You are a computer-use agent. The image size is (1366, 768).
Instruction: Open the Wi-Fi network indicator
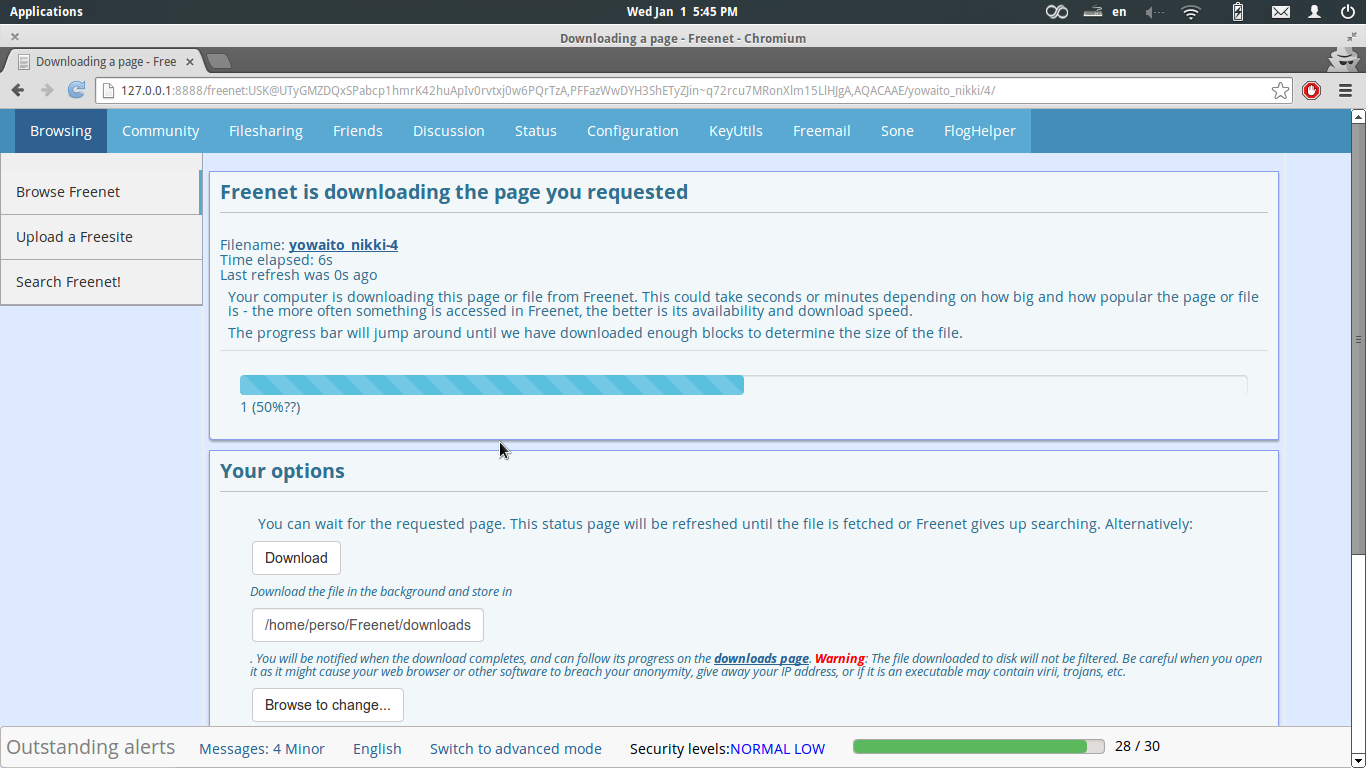pyautogui.click(x=1190, y=12)
